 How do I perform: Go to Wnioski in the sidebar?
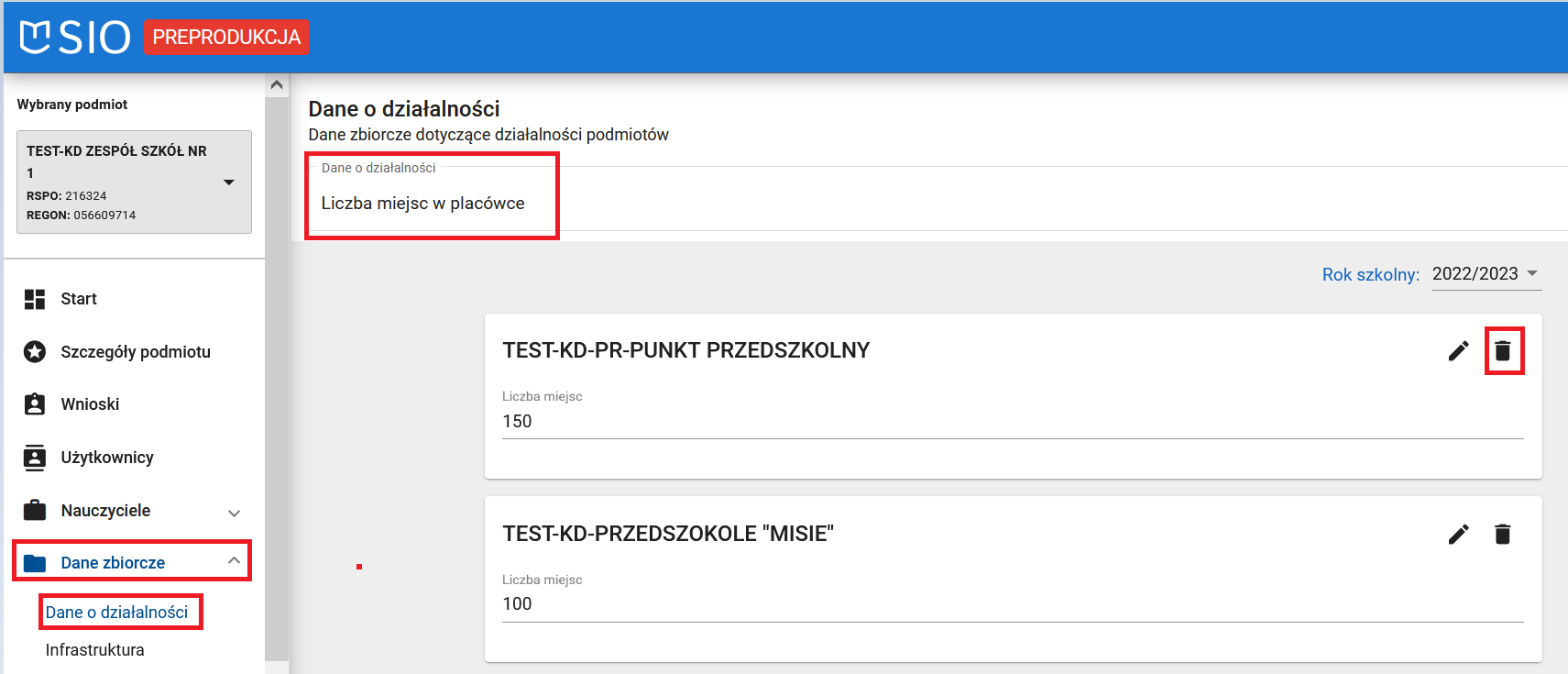tap(90, 404)
